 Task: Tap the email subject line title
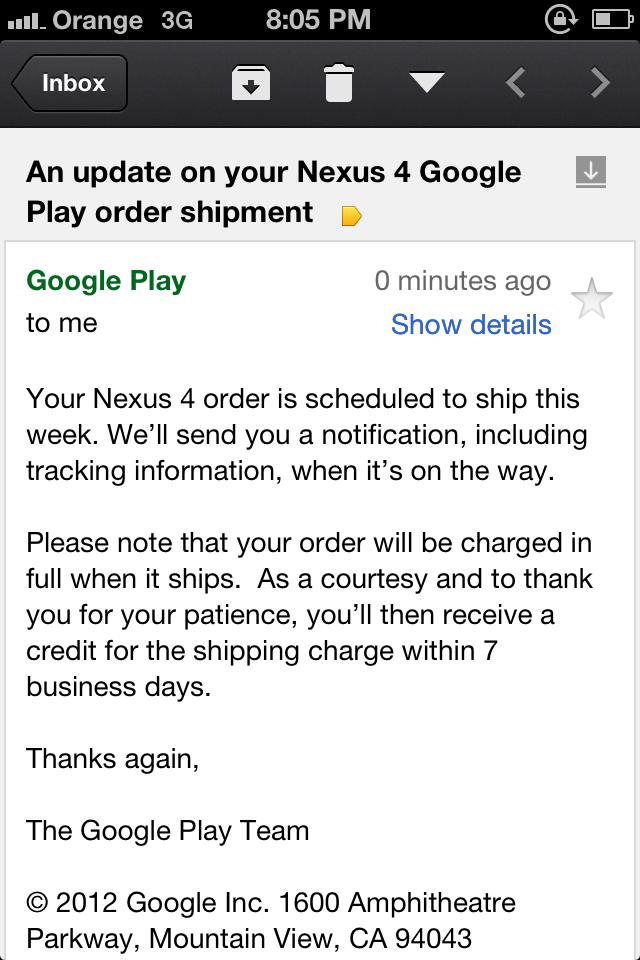pyautogui.click(x=273, y=192)
